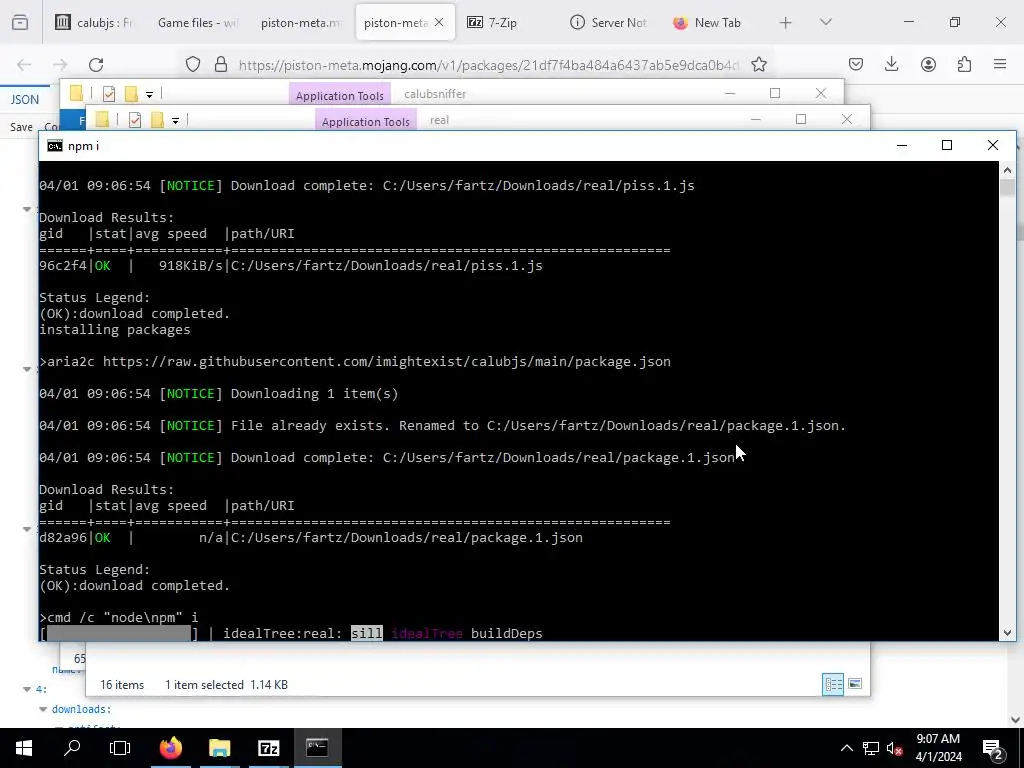Image resolution: width=1024 pixels, height=768 pixels.
Task: Open the list all tabs dropdown
Action: pyautogui.click(x=825, y=22)
